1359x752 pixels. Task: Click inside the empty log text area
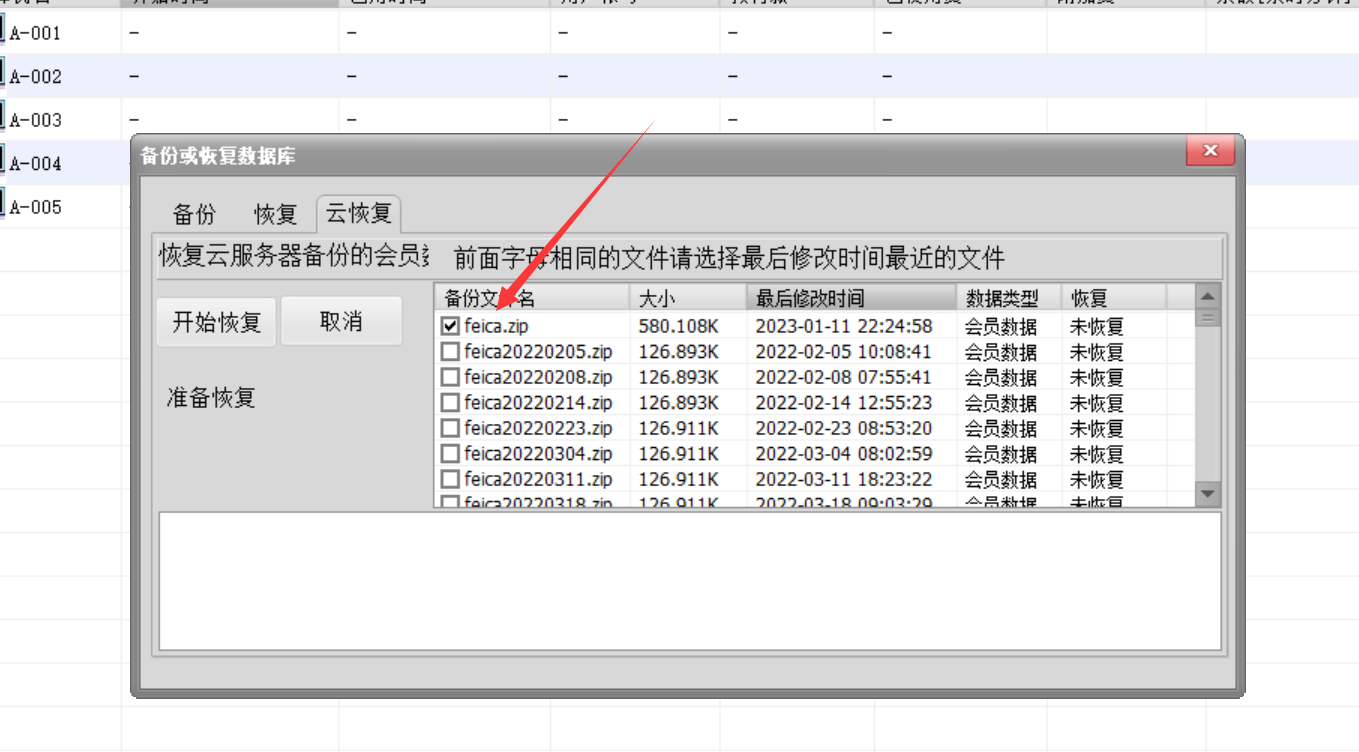point(690,580)
